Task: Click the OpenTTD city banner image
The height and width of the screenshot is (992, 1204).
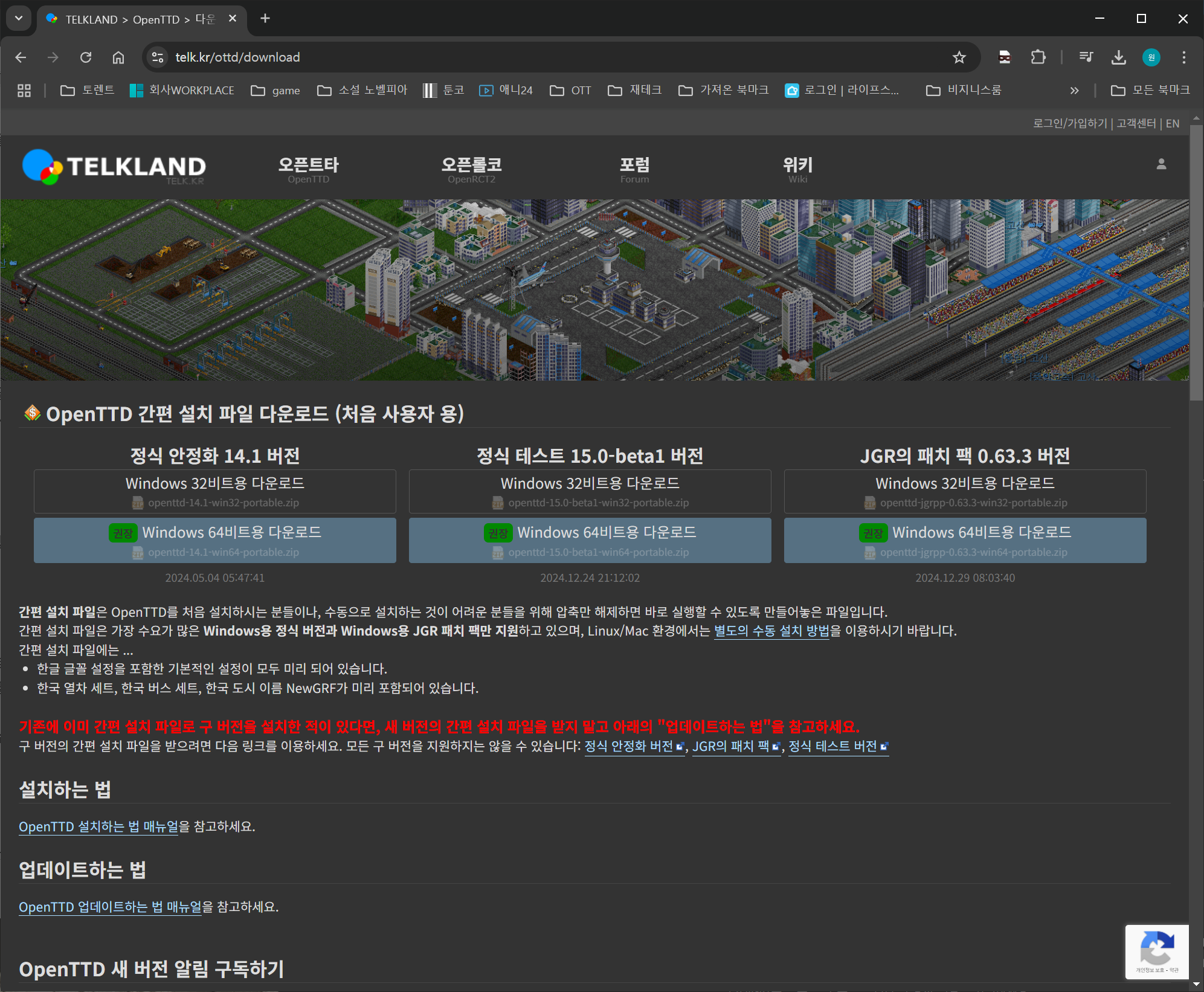Action: 594,290
